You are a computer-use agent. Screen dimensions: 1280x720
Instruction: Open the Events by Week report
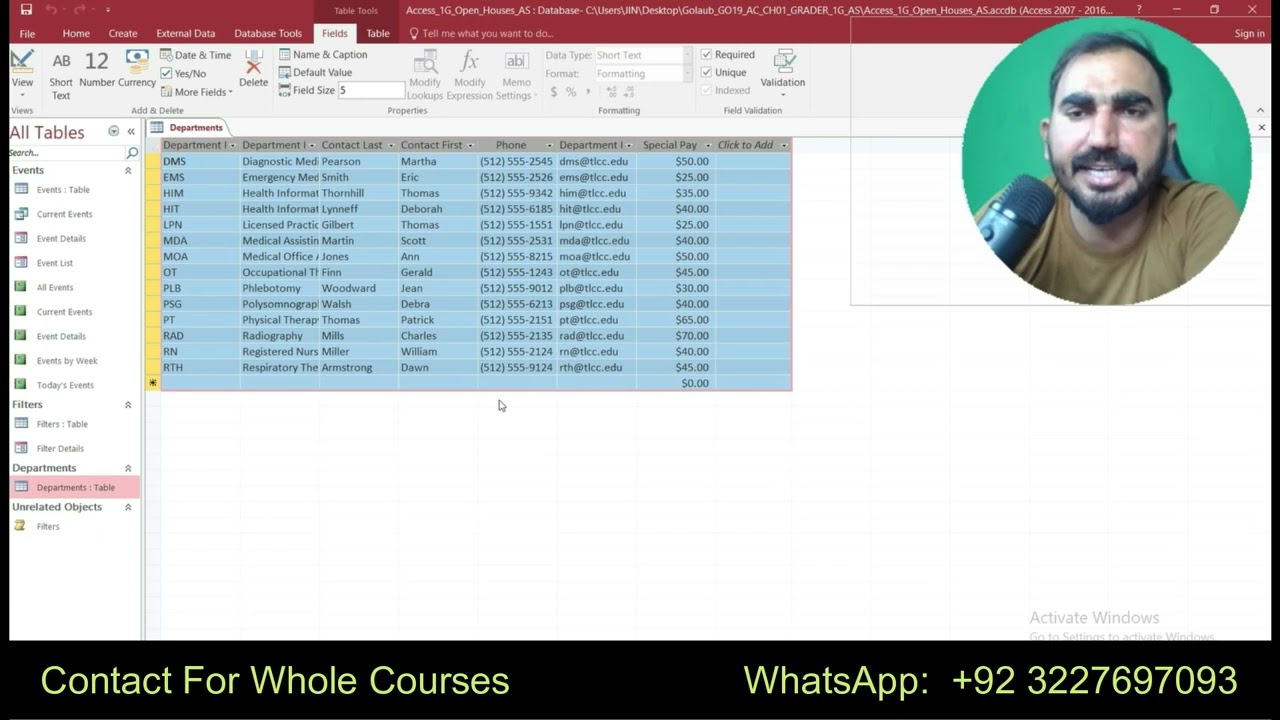tap(67, 361)
